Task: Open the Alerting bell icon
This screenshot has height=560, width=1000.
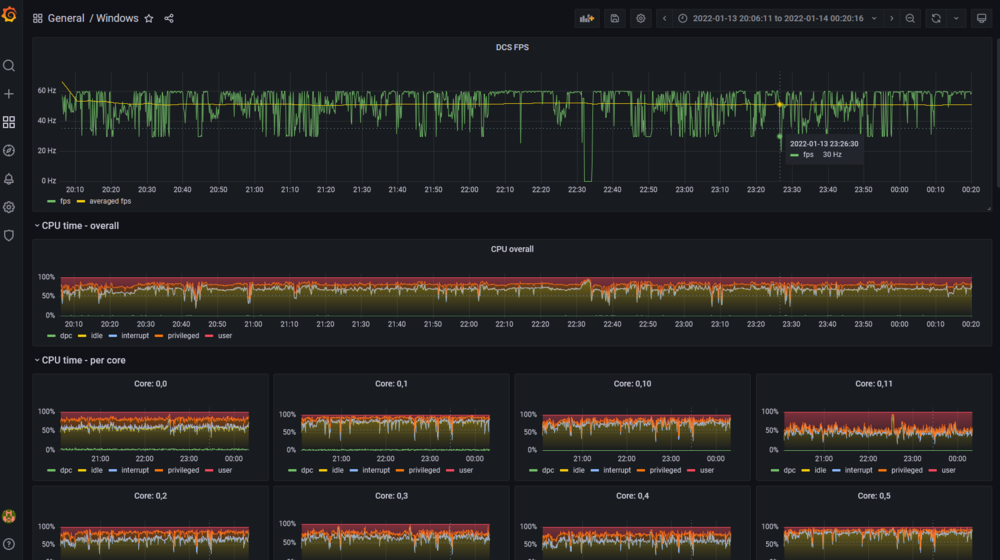Action: point(9,179)
